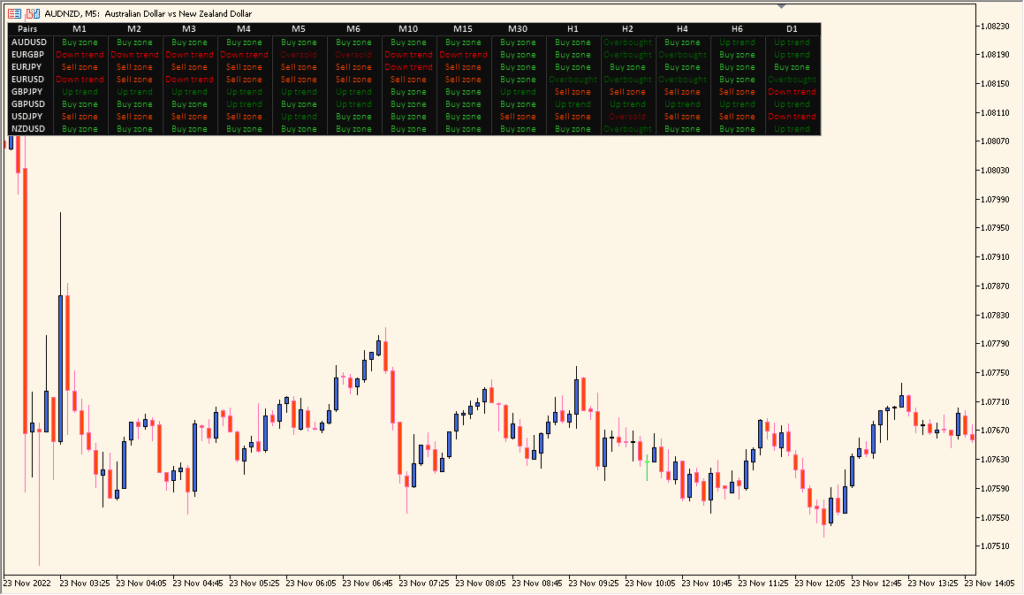The height and width of the screenshot is (595, 1024).
Task: Click the chart list icon beside AUDNZD title
Action: 15,13
